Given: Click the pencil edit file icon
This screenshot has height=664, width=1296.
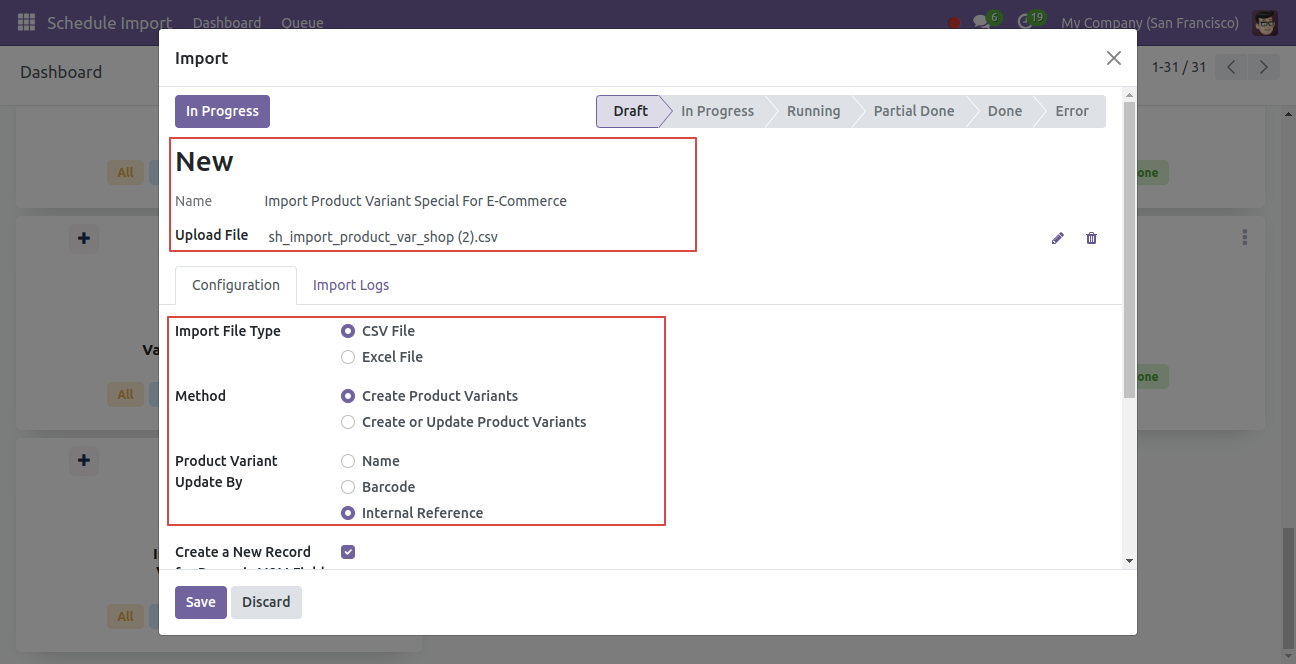Looking at the screenshot, I should 1057,238.
